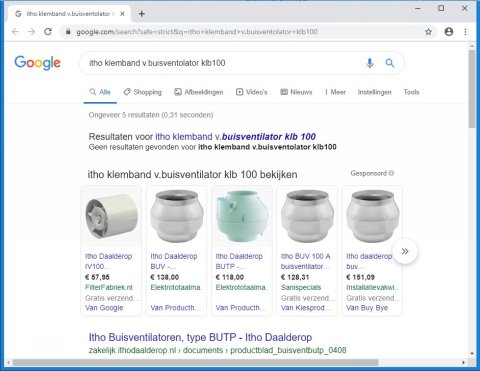The image size is (480, 371).
Task: Click Itho Daalderop BUV product title
Action: coord(174,261)
